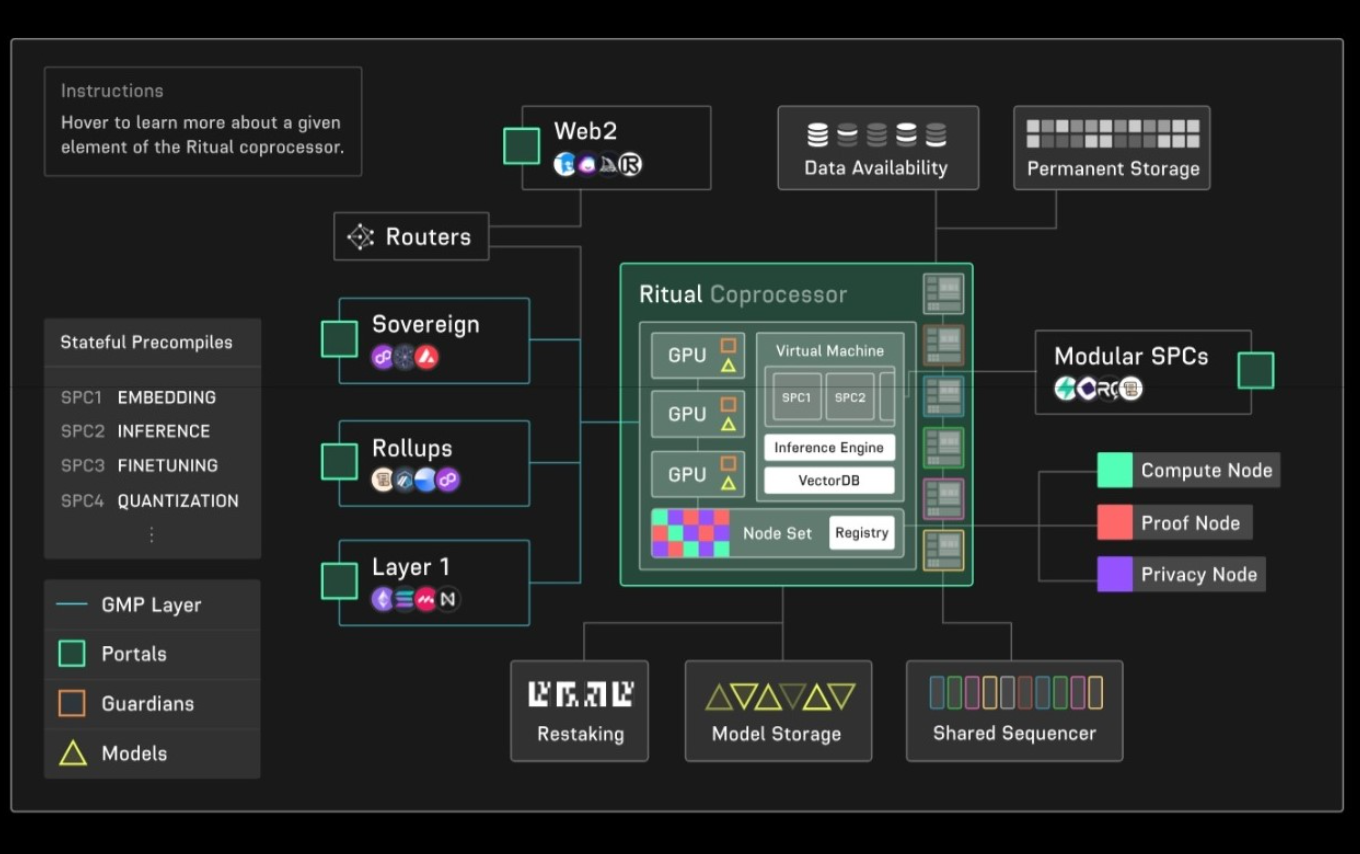Select the beige scroll icon under Modular SPCs

(1131, 388)
